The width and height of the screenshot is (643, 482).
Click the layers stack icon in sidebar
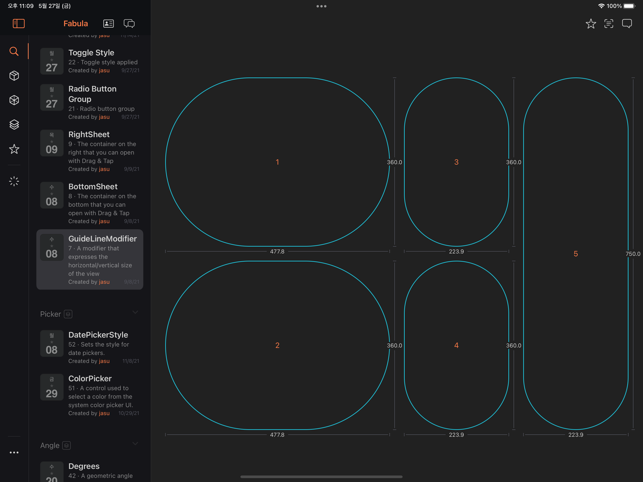coord(14,125)
